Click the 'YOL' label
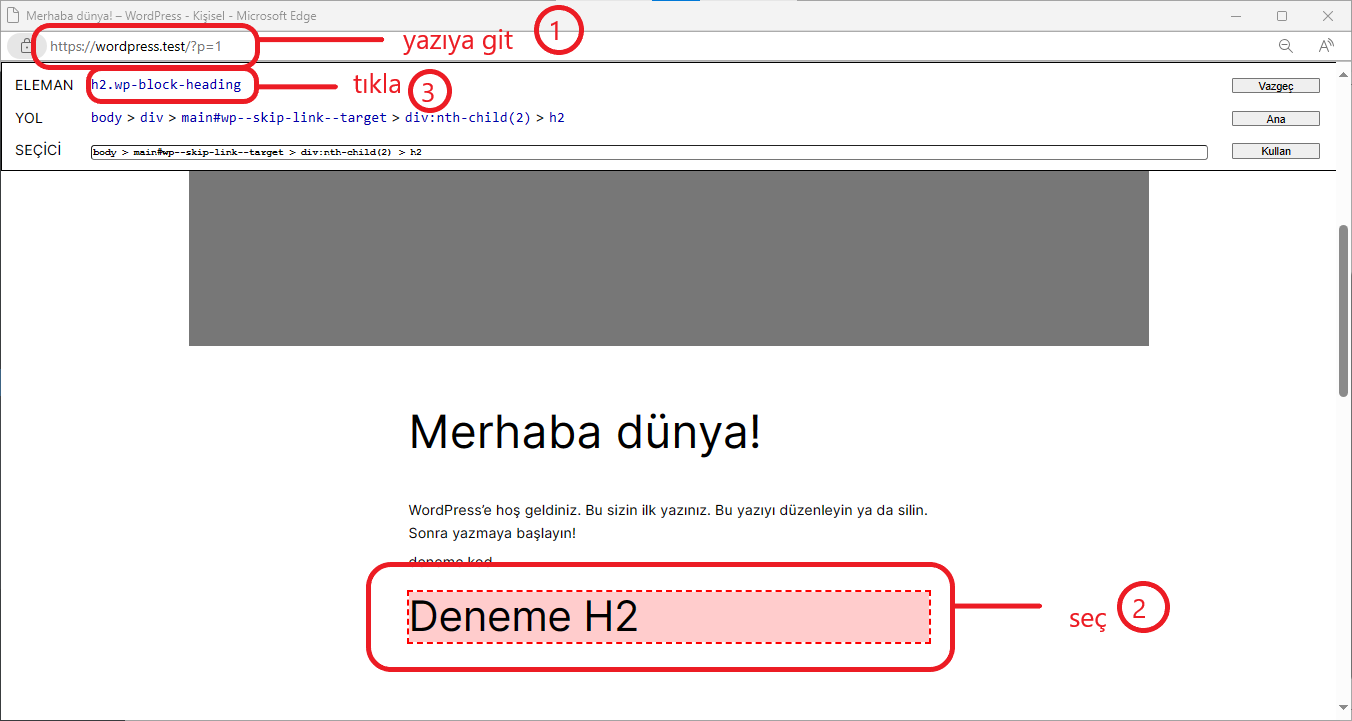 pos(29,118)
